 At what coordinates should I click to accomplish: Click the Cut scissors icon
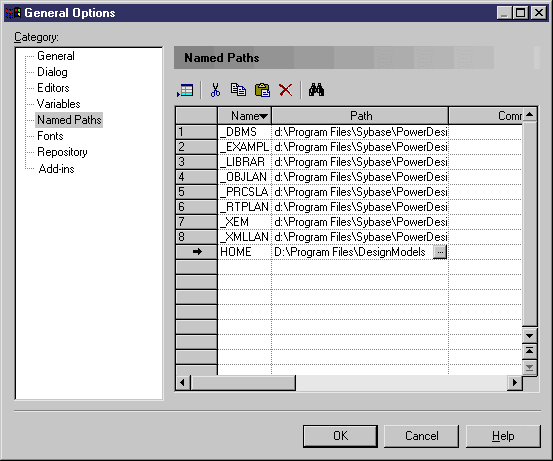pos(215,90)
